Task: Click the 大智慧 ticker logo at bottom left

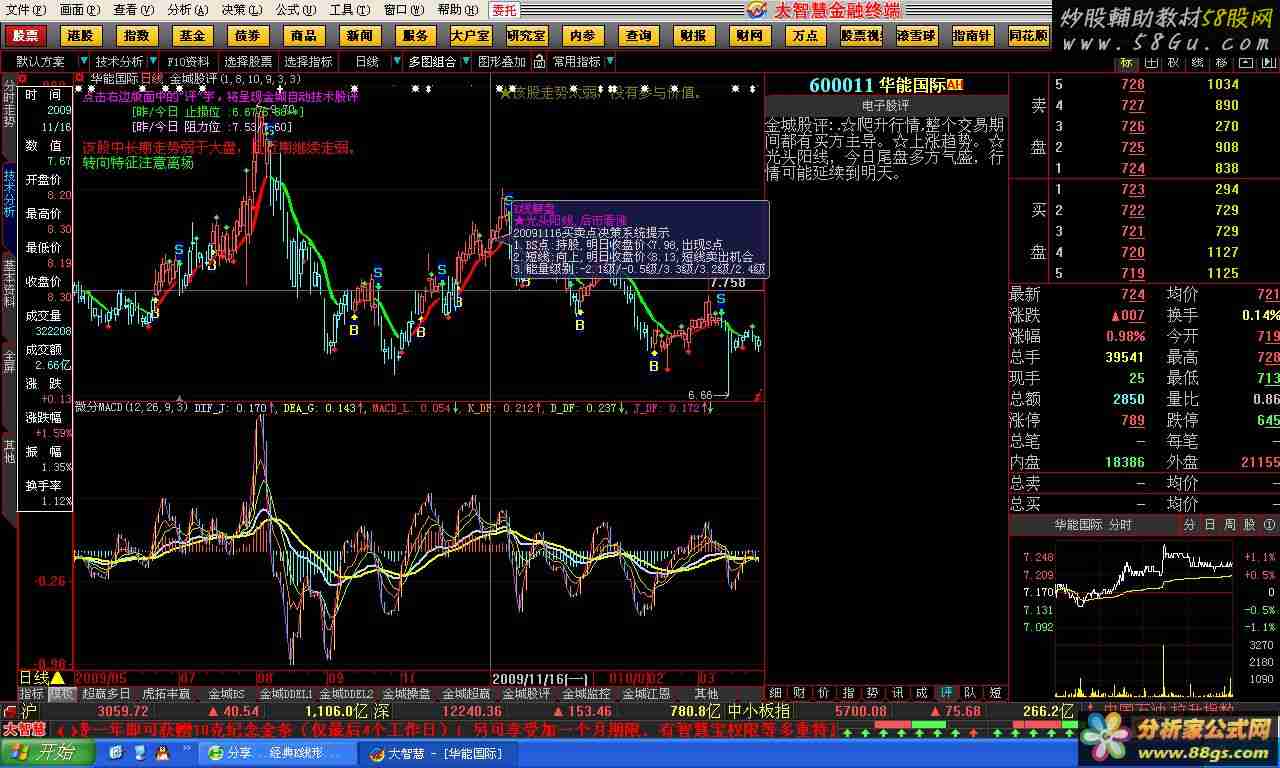Action: (x=26, y=729)
